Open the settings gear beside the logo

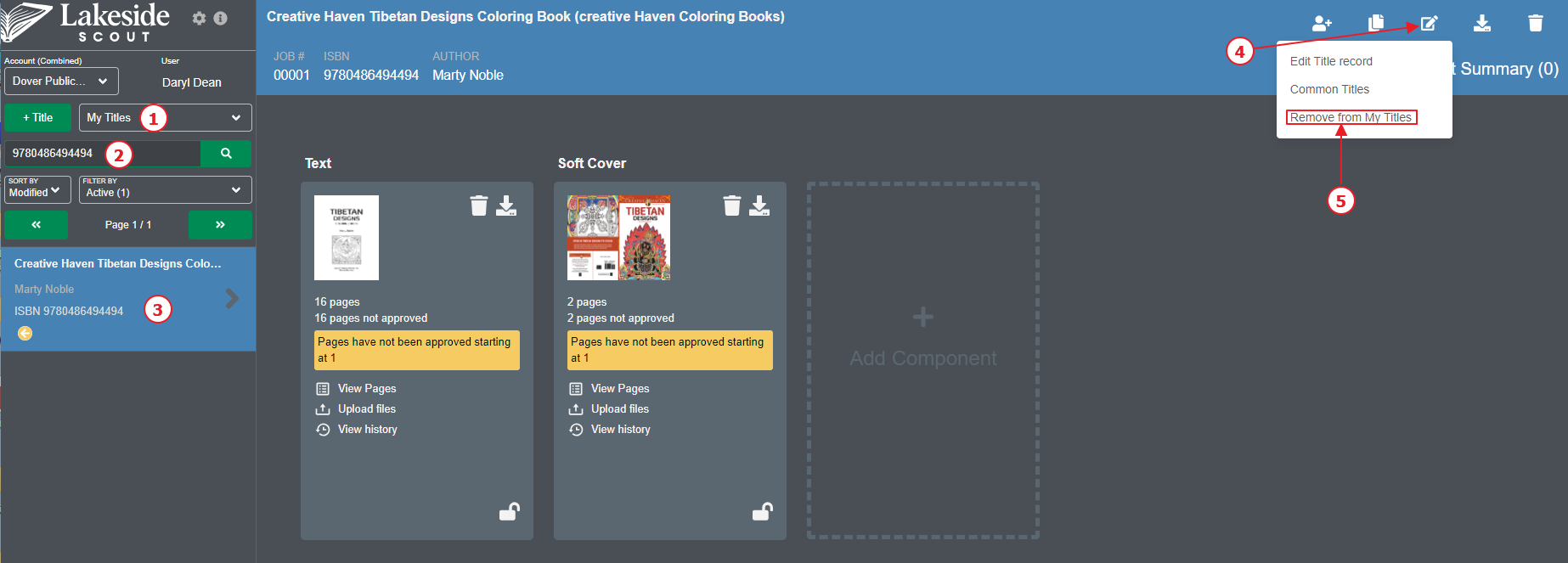tap(199, 18)
